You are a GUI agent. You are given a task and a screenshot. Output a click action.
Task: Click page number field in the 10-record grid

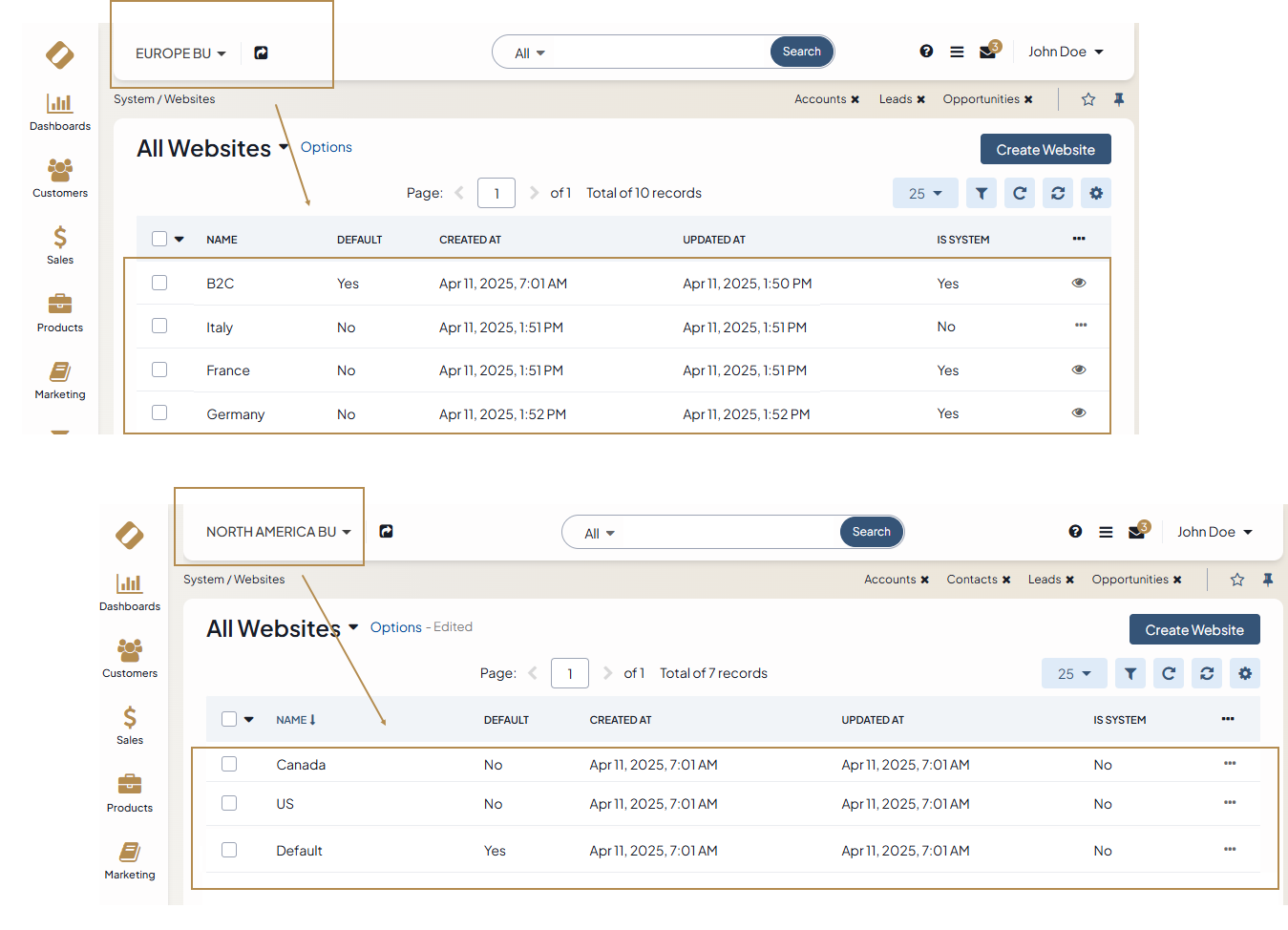(x=496, y=194)
